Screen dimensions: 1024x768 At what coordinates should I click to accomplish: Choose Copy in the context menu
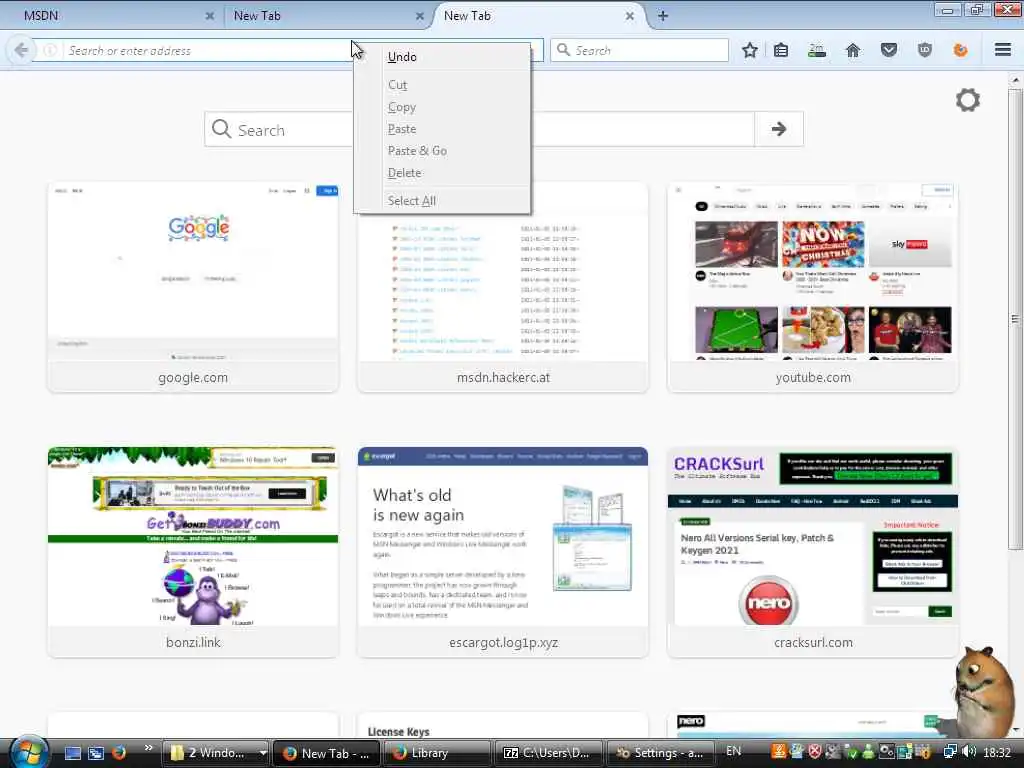click(441, 107)
